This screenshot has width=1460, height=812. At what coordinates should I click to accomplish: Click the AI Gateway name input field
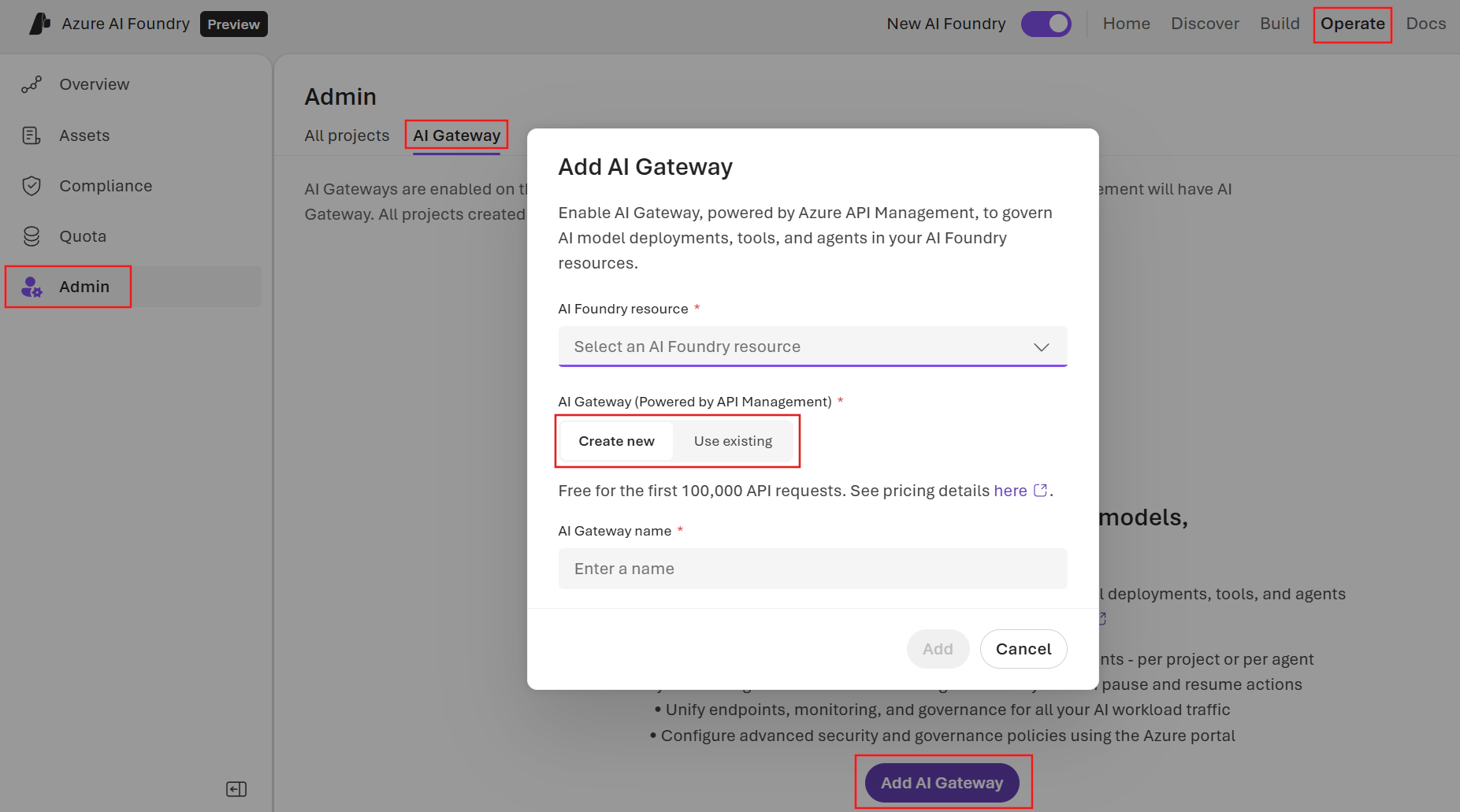(x=812, y=568)
